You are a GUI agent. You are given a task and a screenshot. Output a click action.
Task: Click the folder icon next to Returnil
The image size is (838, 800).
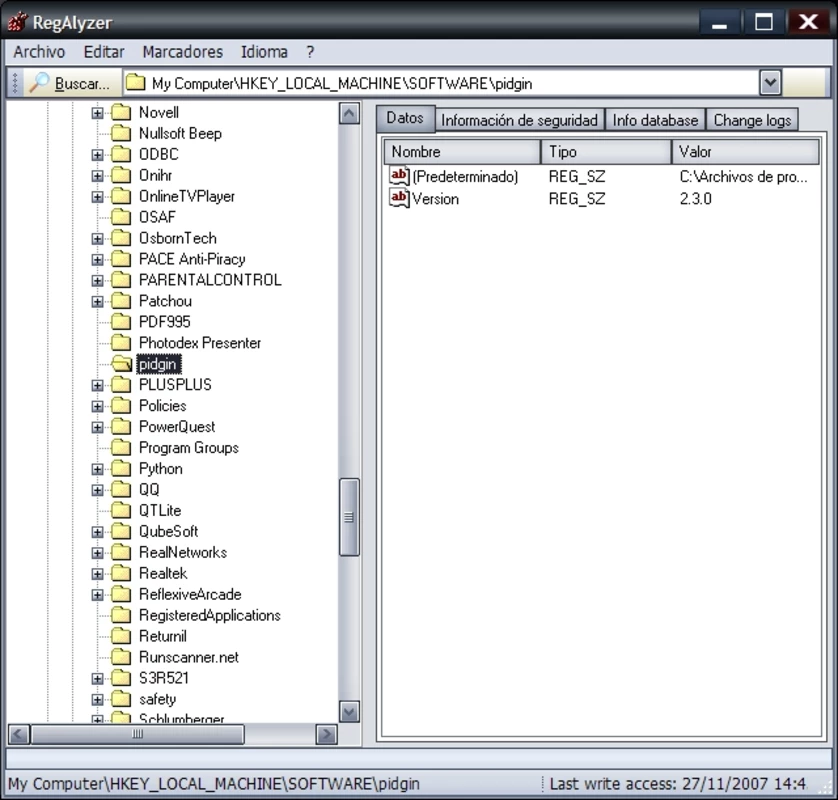pyautogui.click(x=121, y=636)
